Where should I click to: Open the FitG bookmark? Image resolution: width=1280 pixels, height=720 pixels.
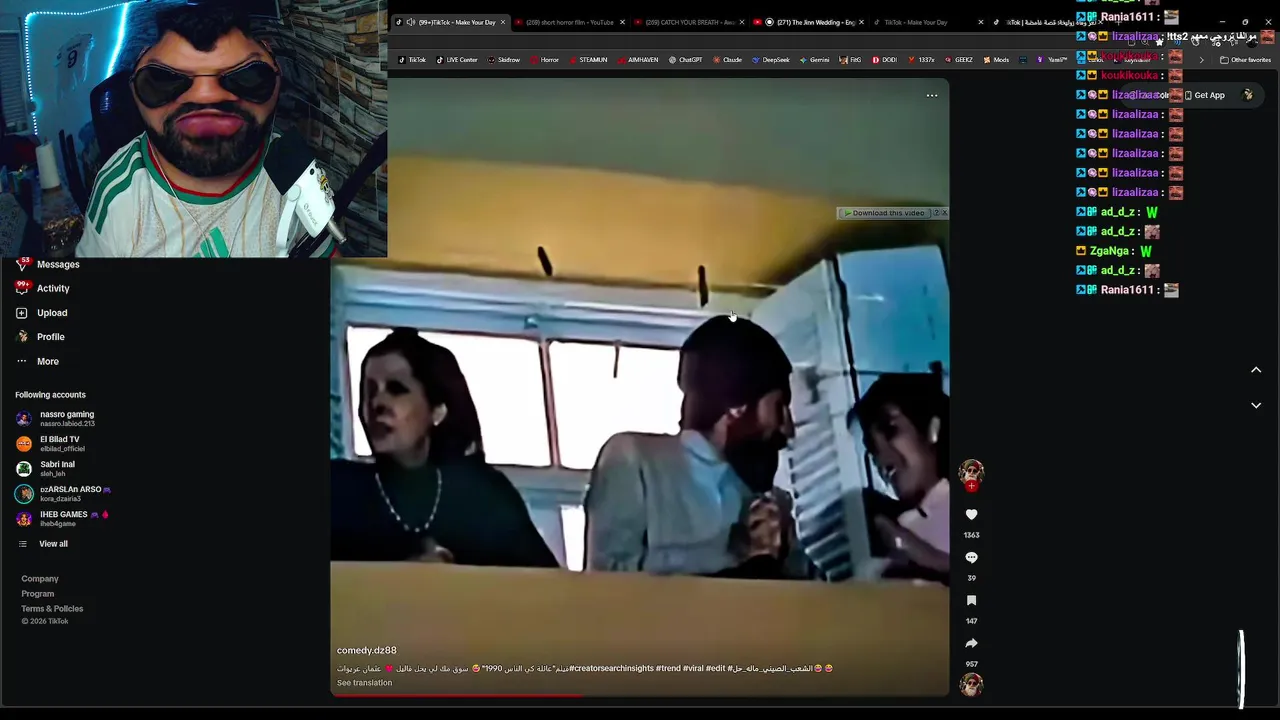(850, 60)
